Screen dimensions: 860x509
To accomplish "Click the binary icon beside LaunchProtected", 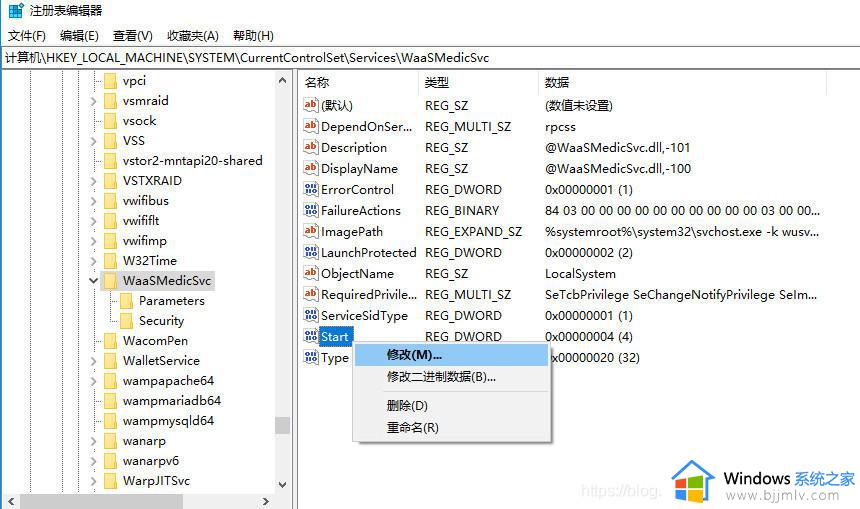I will (x=310, y=252).
